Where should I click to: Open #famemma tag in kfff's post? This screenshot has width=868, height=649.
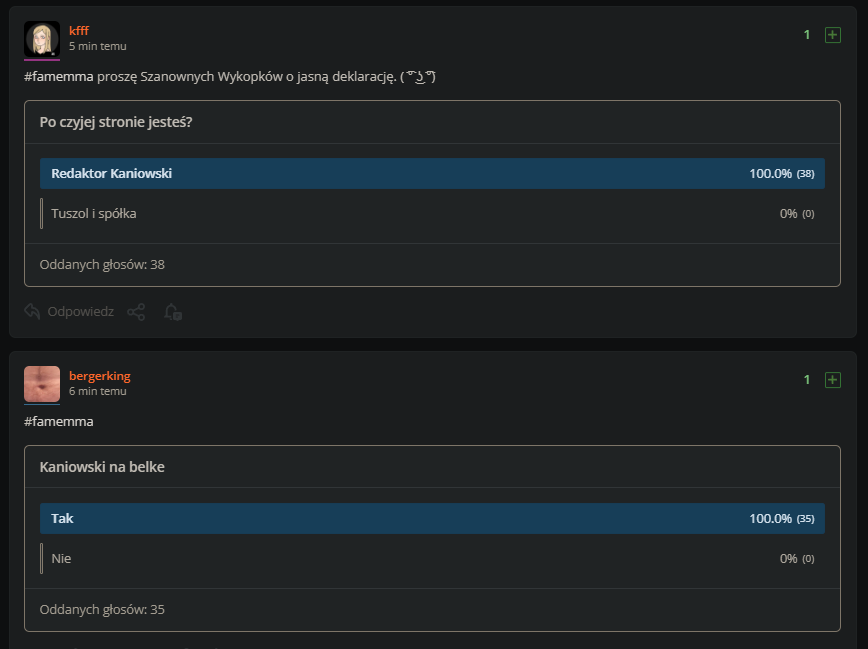(59, 77)
